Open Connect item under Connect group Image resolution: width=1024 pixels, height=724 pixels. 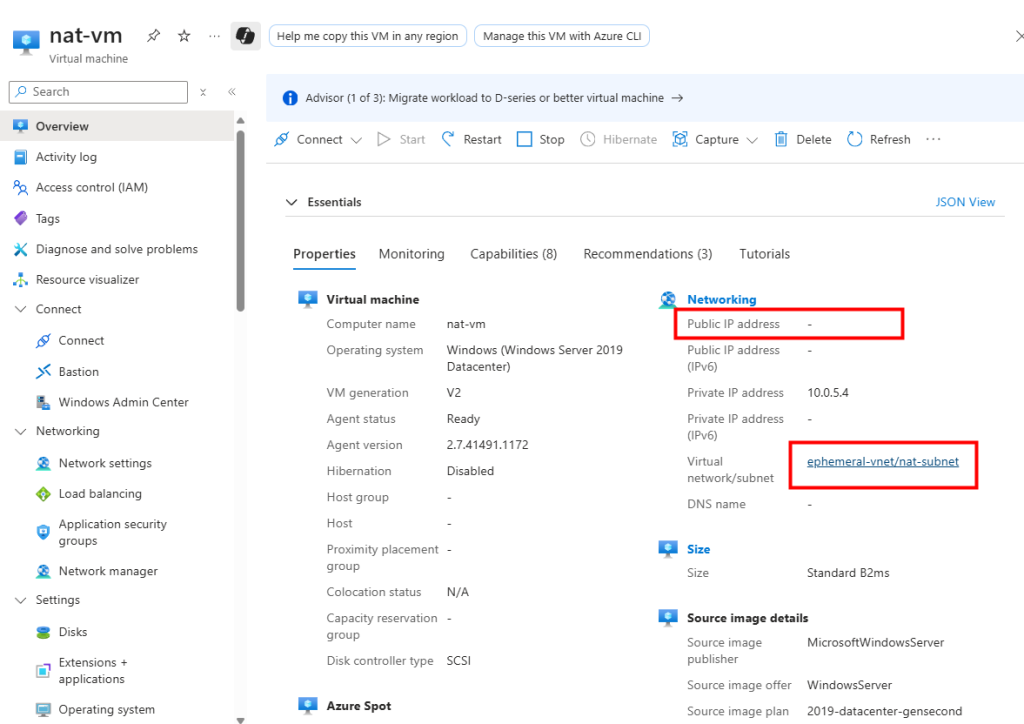click(81, 341)
